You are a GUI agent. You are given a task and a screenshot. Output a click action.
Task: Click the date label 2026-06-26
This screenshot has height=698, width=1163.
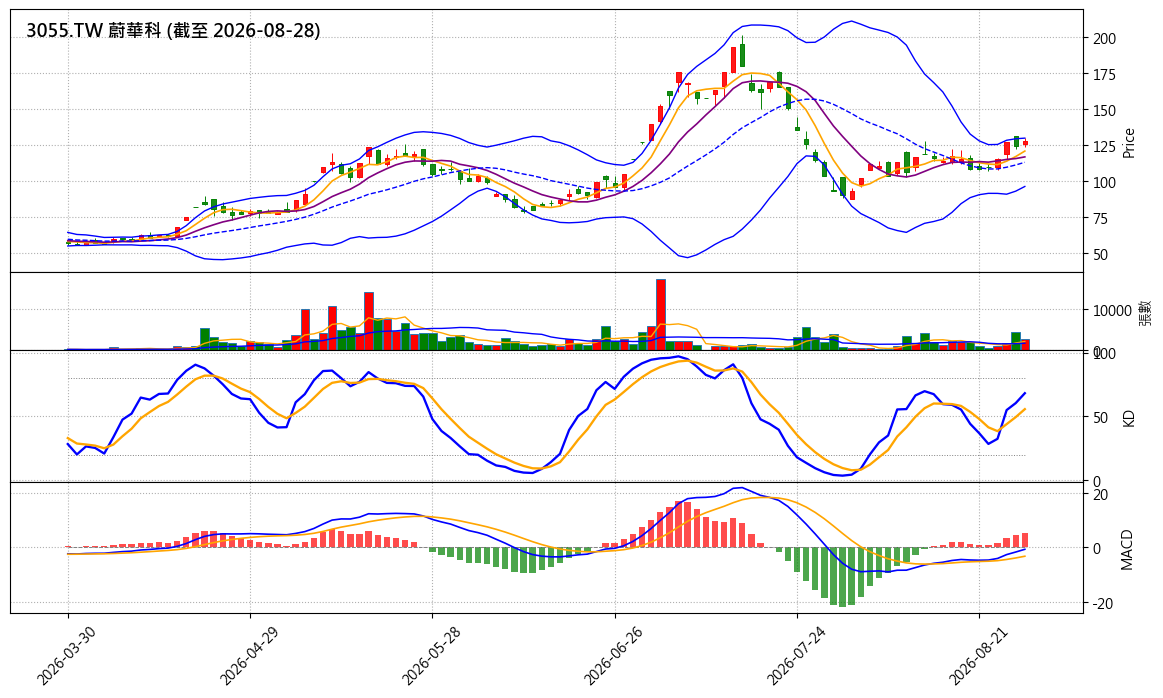613,655
